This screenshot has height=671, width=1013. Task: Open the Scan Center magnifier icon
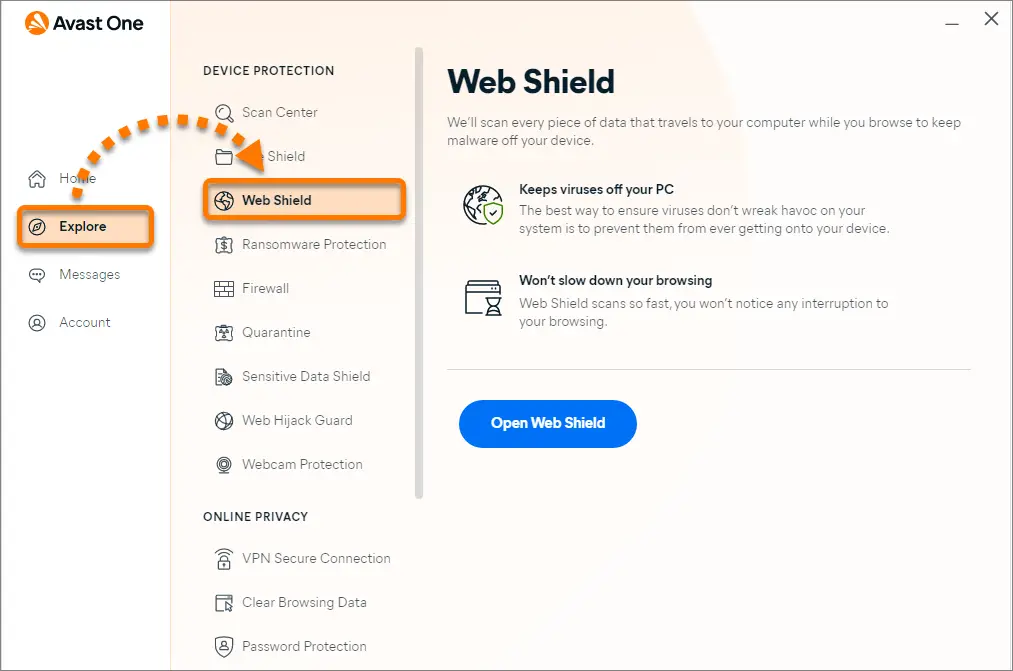[224, 113]
